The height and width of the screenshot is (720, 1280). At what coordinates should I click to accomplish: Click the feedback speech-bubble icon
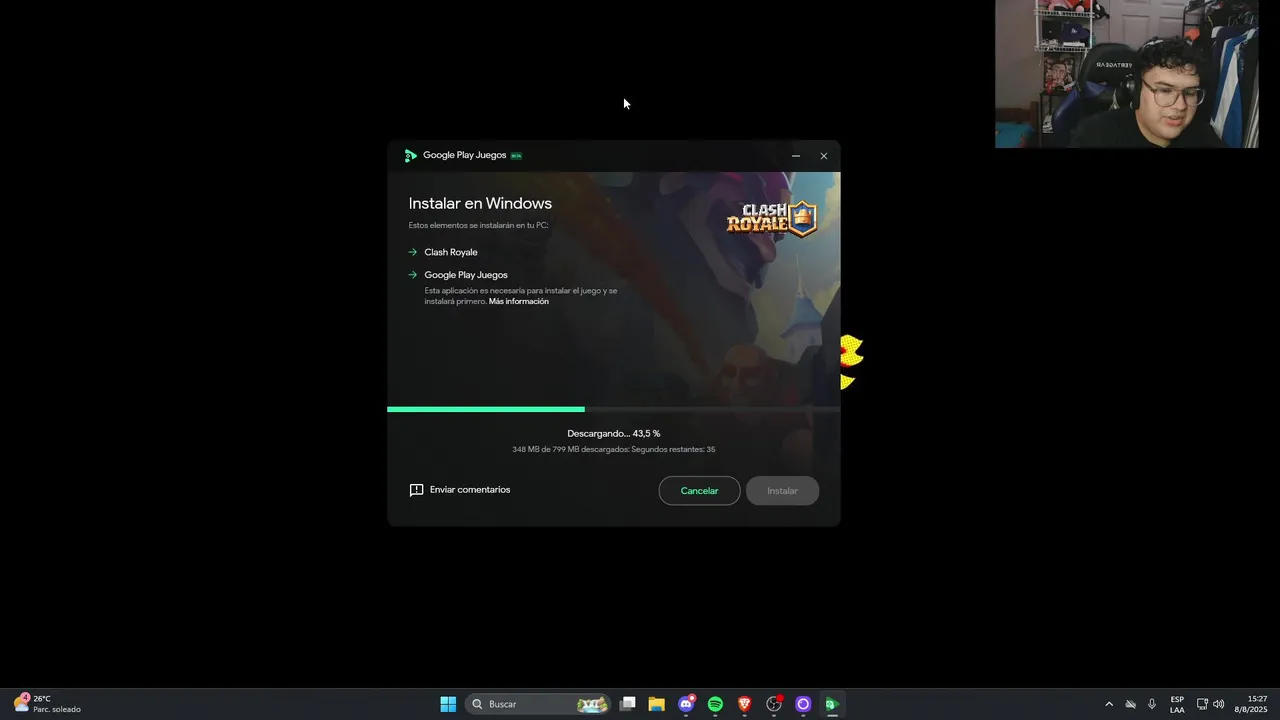pyautogui.click(x=416, y=490)
